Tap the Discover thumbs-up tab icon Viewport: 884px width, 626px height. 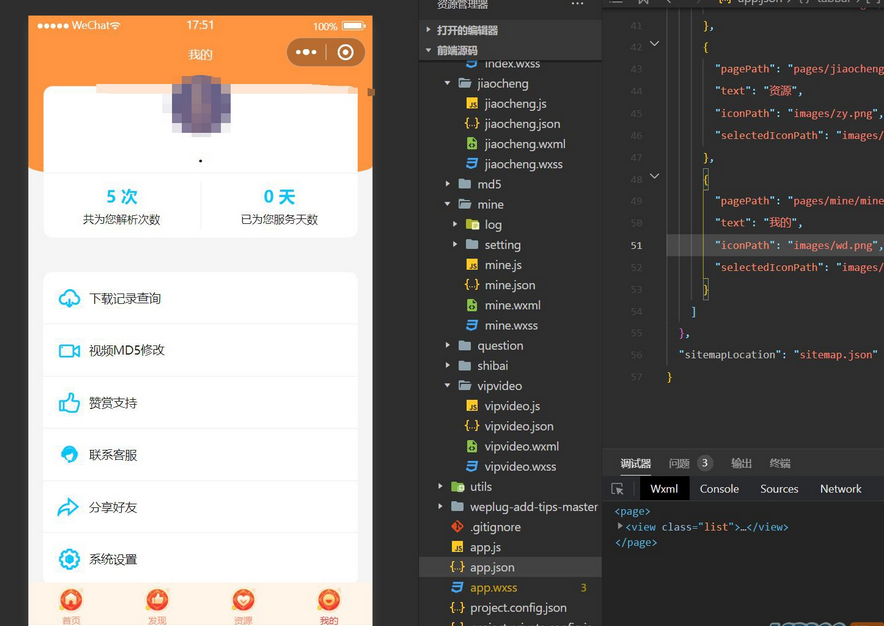pyautogui.click(x=157, y=600)
